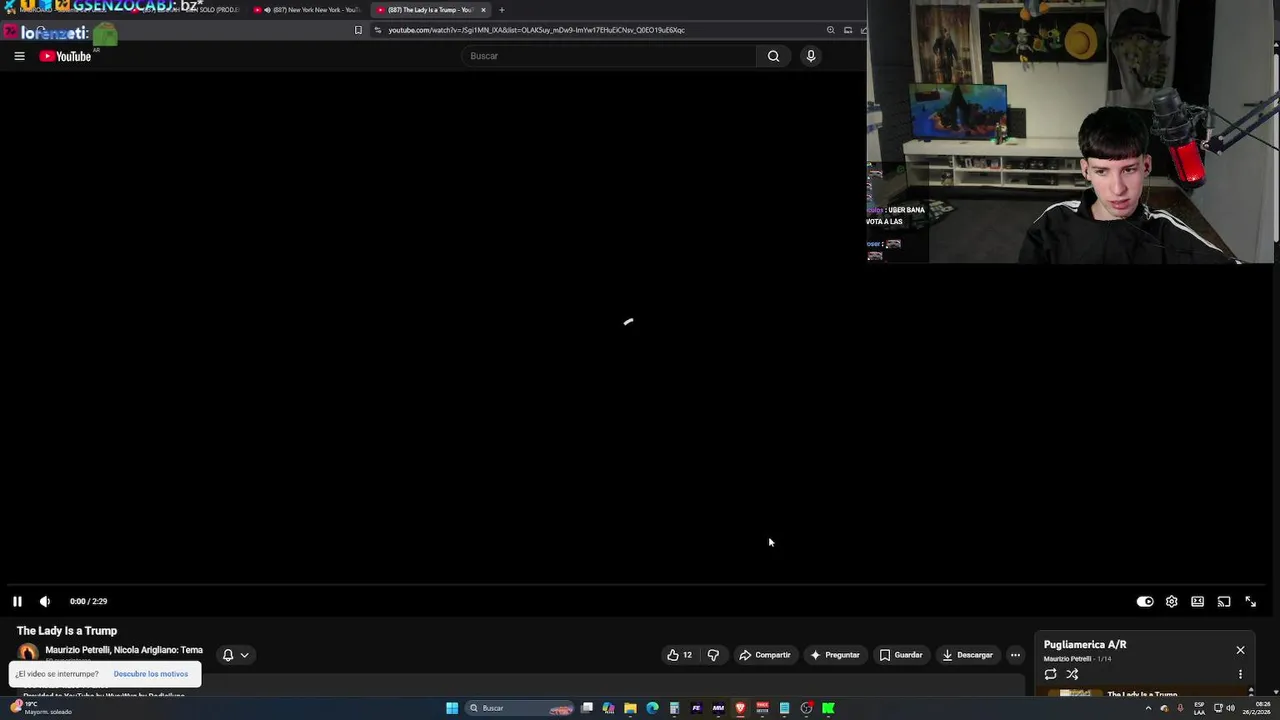Click the Preguntar button

(x=835, y=655)
